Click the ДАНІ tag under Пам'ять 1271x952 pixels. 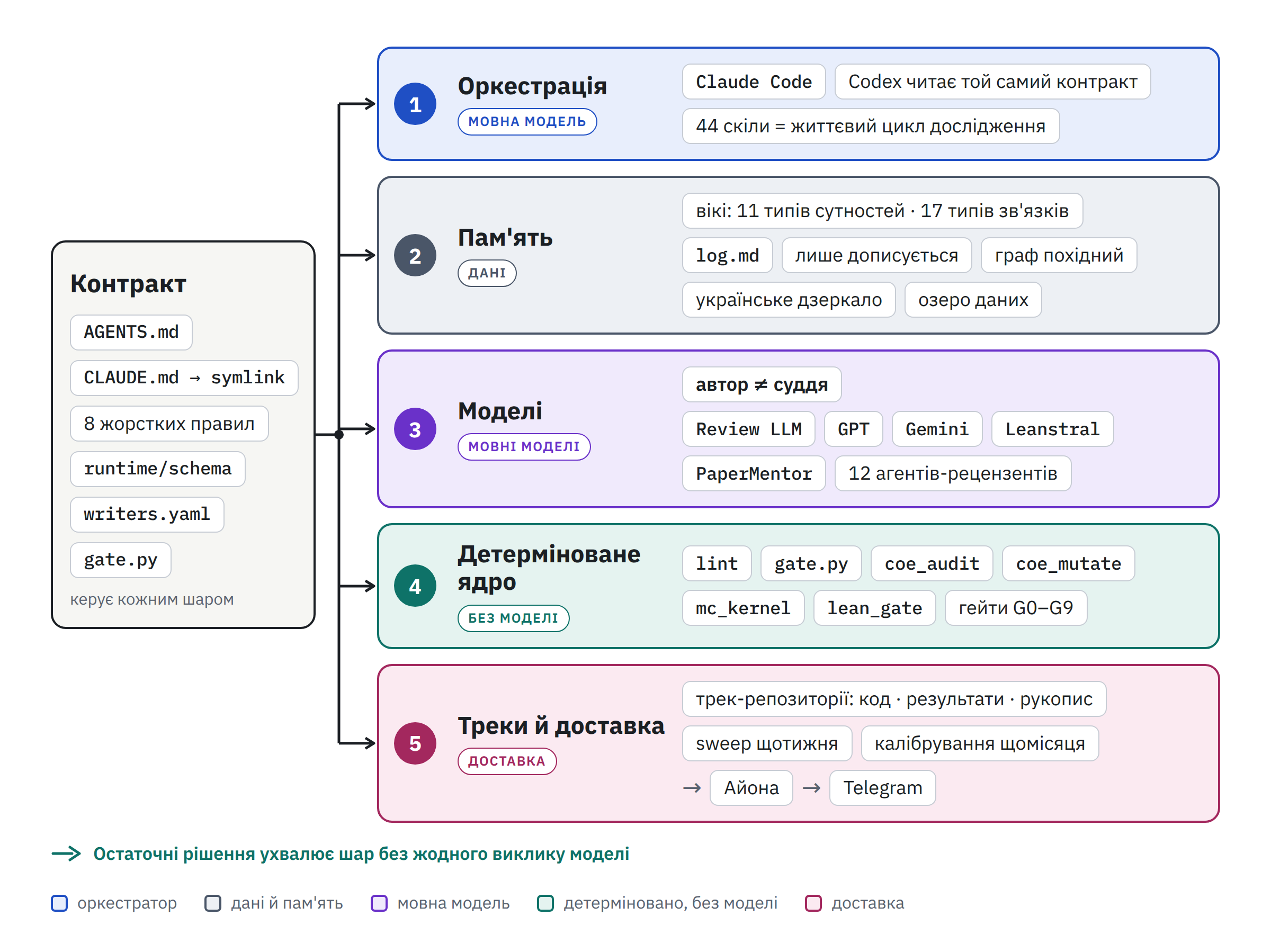tap(487, 273)
